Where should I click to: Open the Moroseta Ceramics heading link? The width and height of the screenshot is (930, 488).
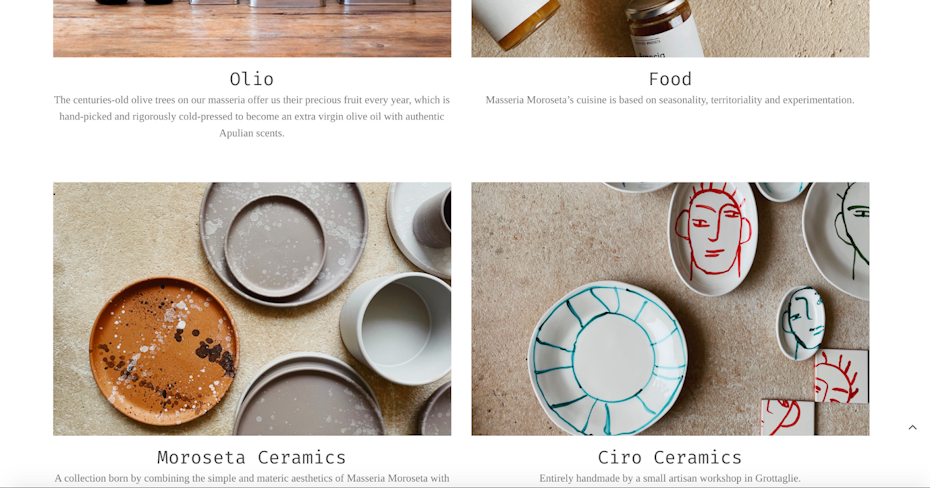coord(251,457)
